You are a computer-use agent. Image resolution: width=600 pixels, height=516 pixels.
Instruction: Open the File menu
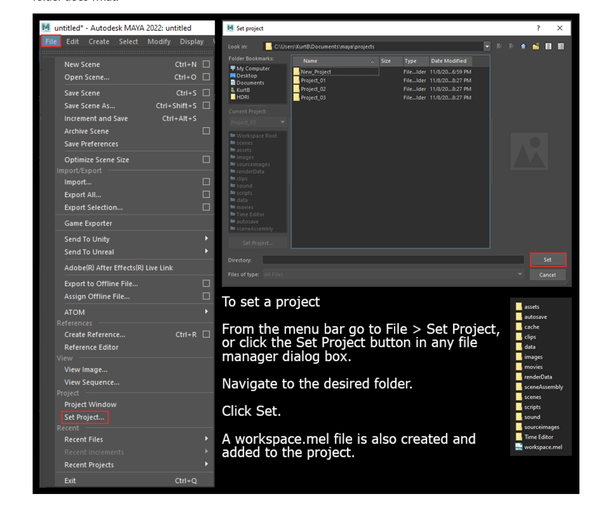point(51,41)
